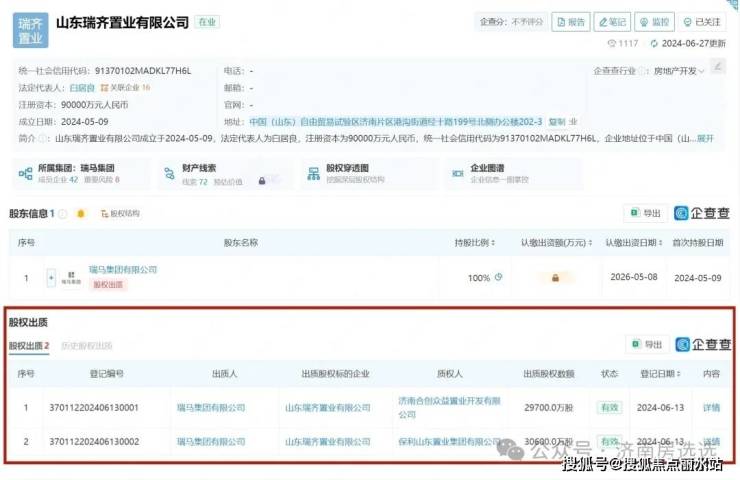740x480 pixels.
Task: Click 导出 in the 股东信息 section
Action: [x=646, y=213]
